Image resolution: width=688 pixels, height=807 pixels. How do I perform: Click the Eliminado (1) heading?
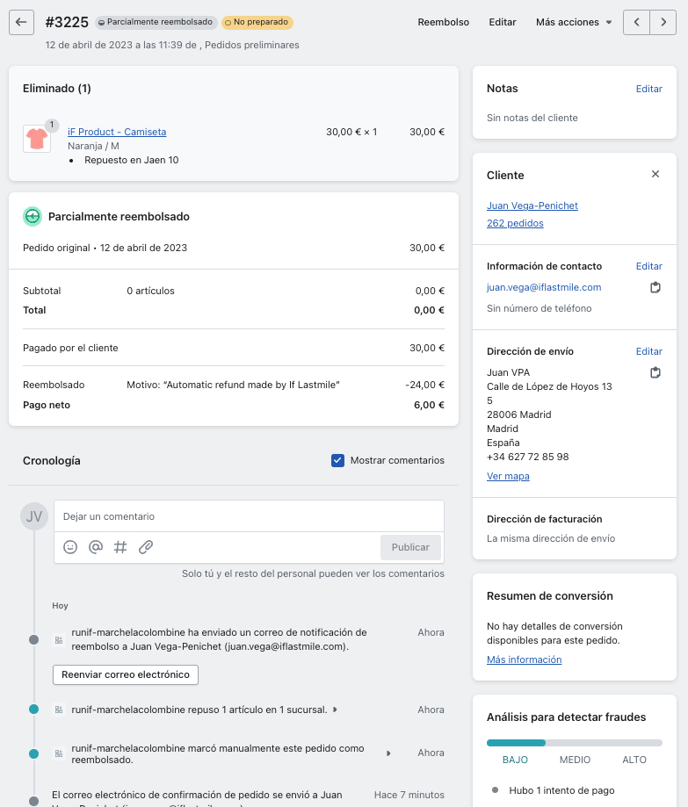57,88
